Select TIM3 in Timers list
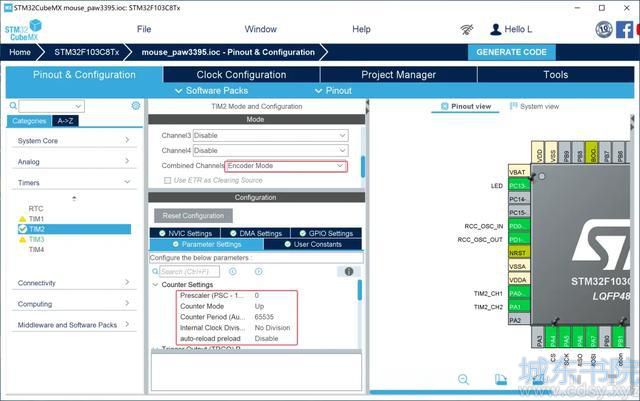This screenshot has height=401, width=640. click(36, 239)
